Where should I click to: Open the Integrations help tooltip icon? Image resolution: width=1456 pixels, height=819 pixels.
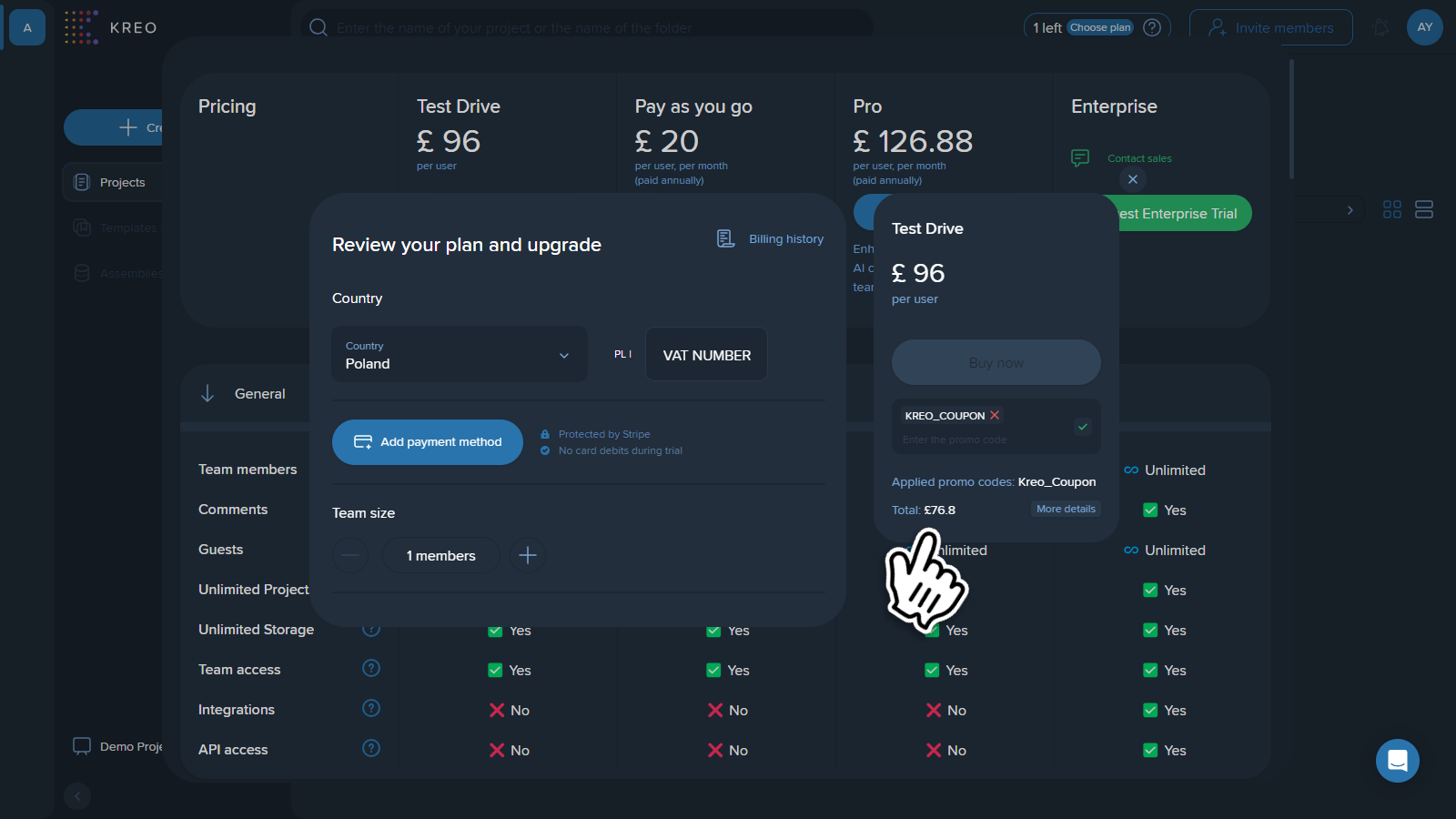coord(371,708)
